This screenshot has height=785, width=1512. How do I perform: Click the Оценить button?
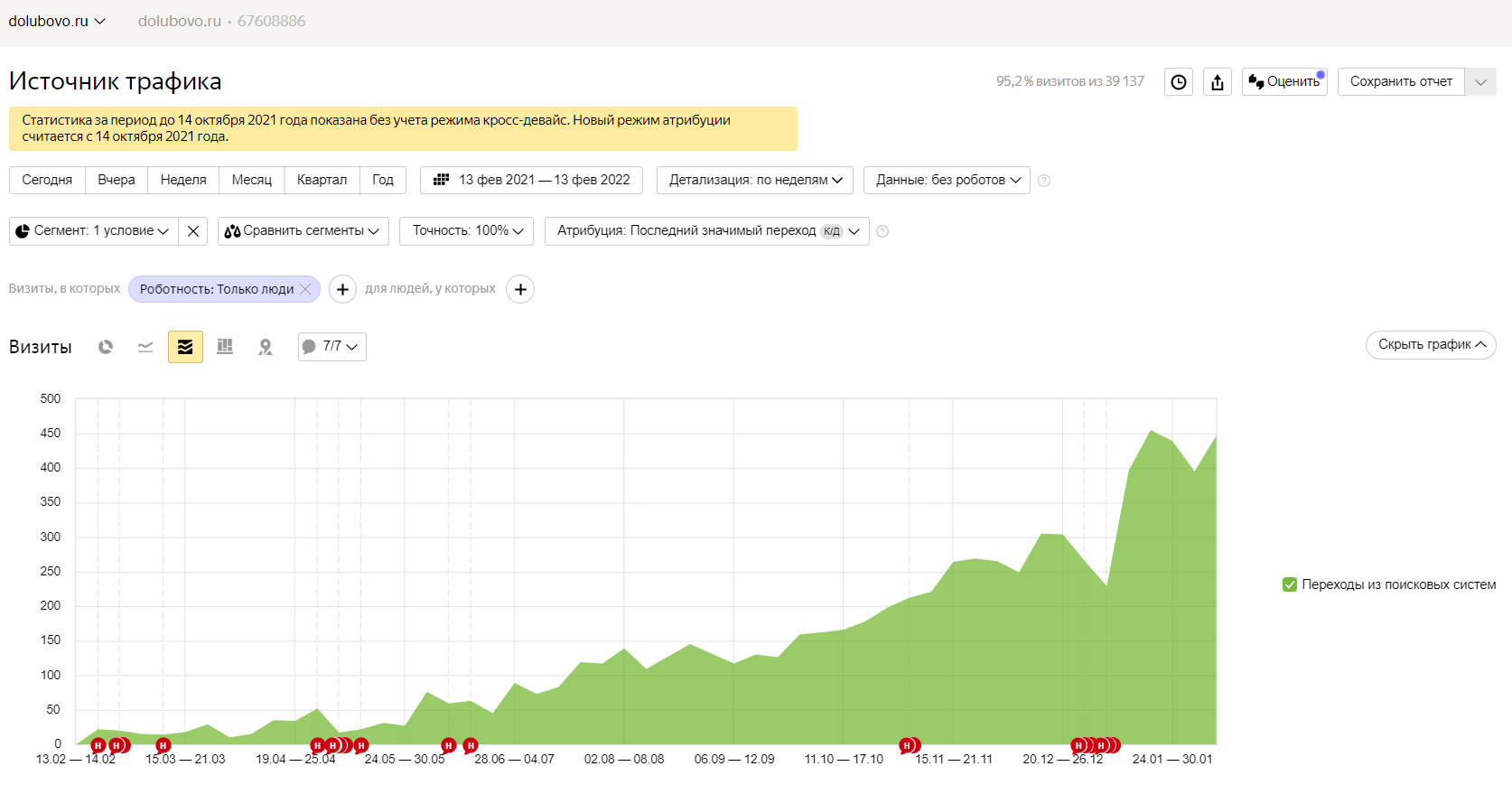coord(1284,82)
